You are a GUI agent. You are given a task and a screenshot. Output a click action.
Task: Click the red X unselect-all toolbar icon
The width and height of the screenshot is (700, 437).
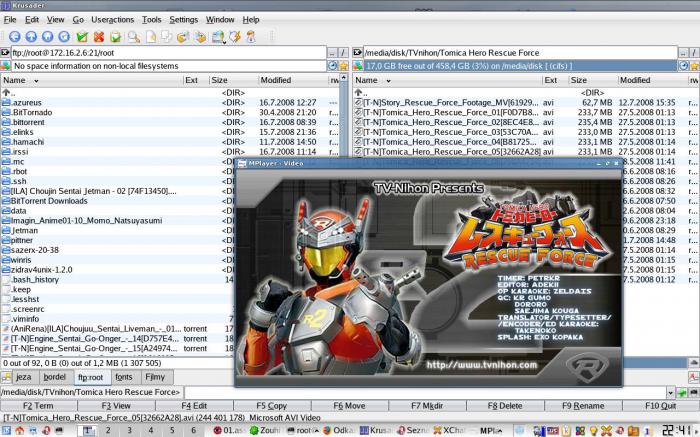pyautogui.click(x=99, y=37)
